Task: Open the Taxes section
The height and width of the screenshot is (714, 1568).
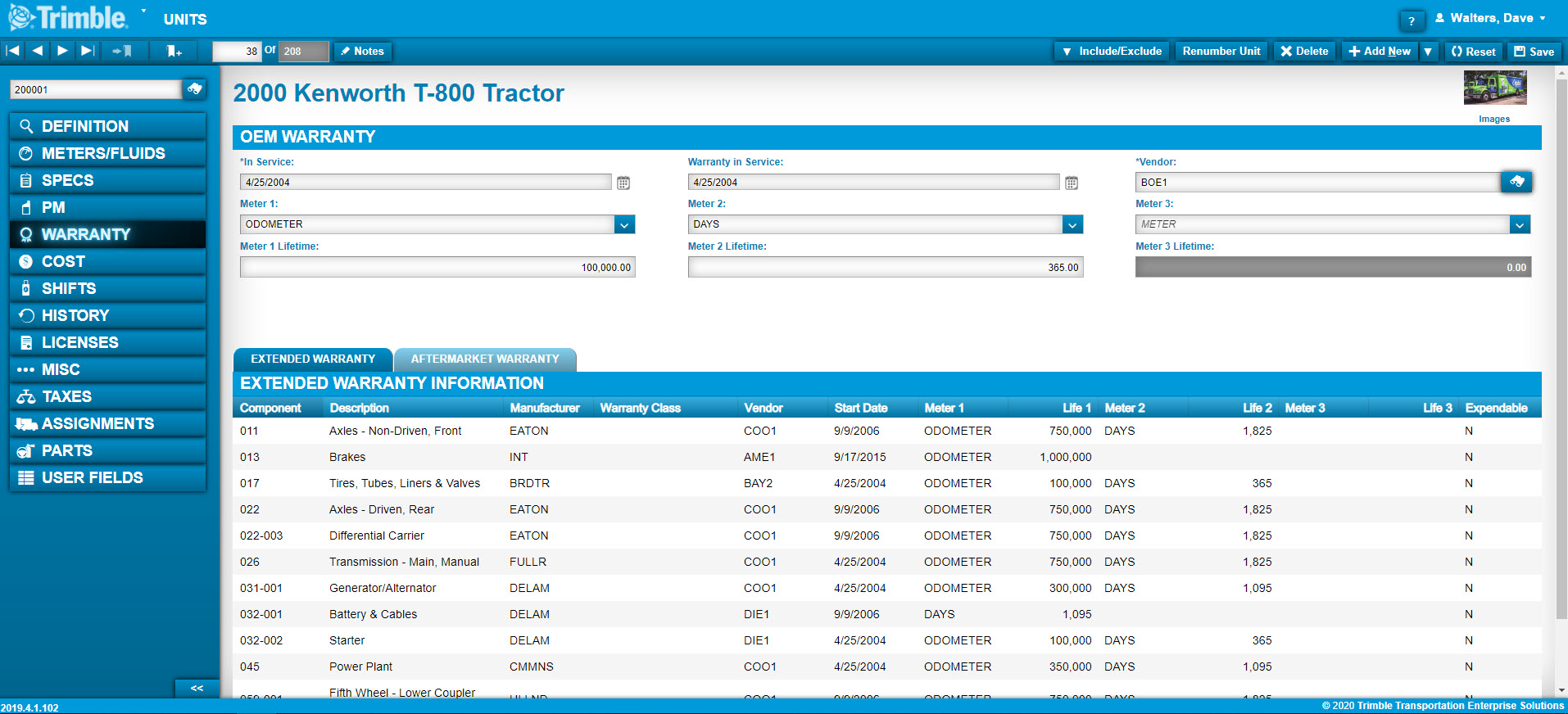Action: 107,396
